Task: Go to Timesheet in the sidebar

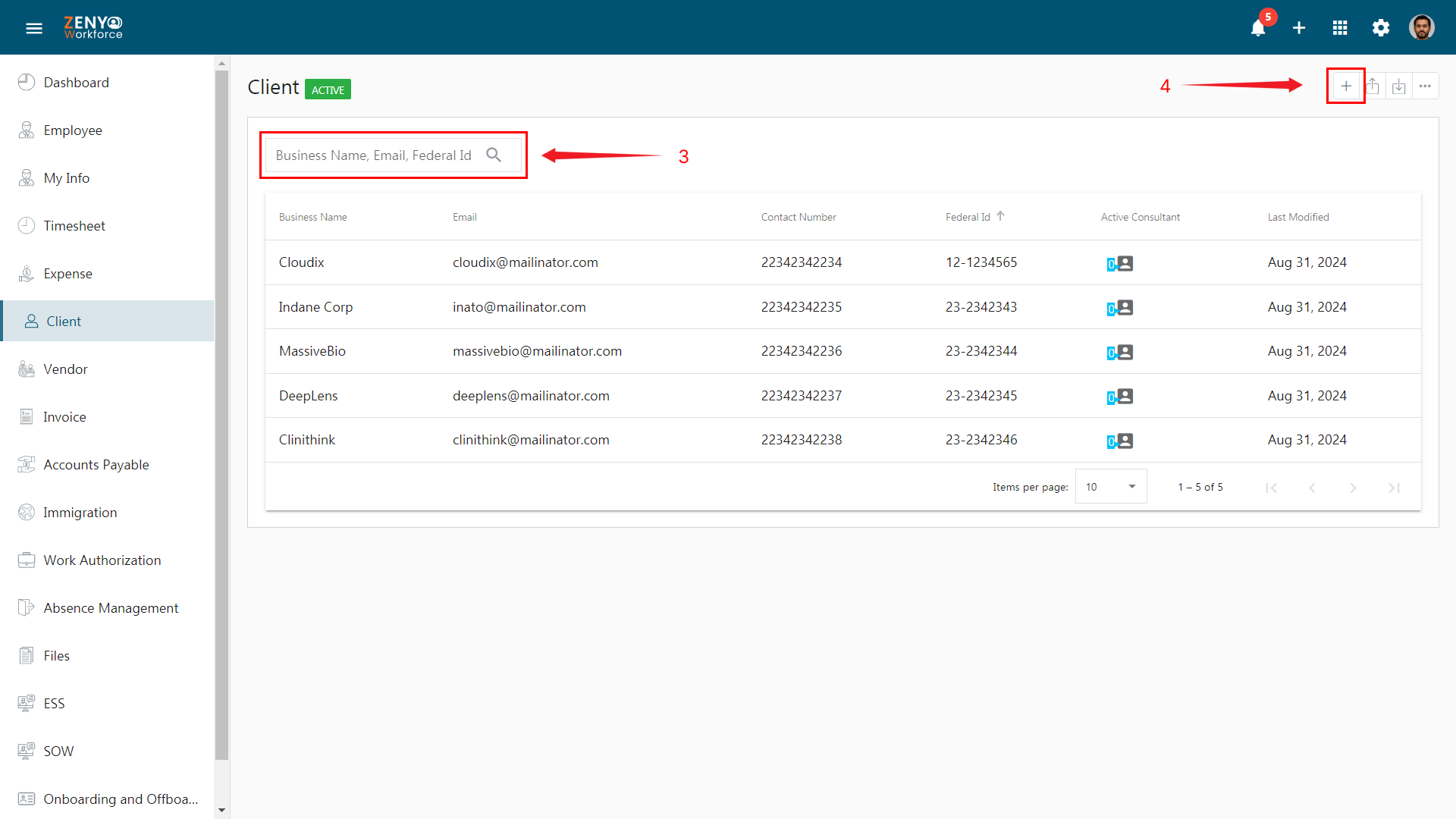Action: (108, 226)
